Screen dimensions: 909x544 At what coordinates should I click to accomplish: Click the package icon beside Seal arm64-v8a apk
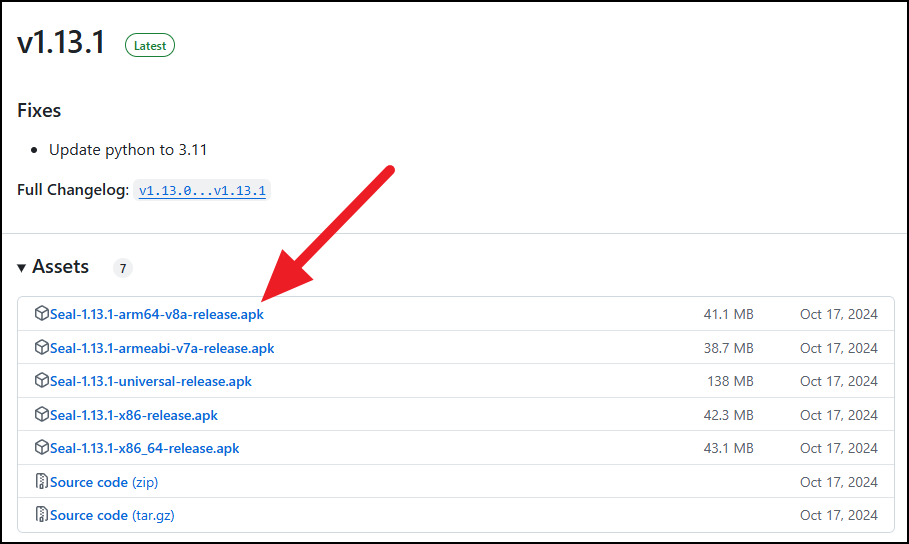click(41, 313)
